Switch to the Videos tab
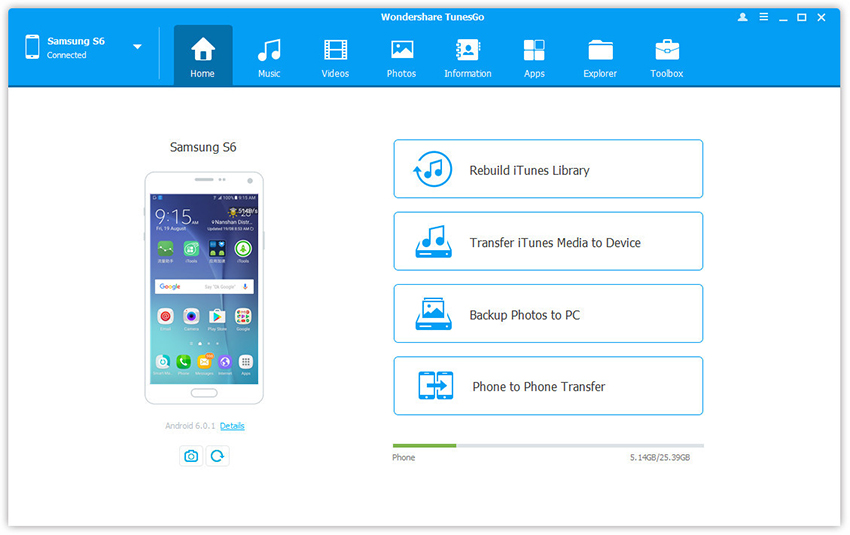 tap(335, 57)
